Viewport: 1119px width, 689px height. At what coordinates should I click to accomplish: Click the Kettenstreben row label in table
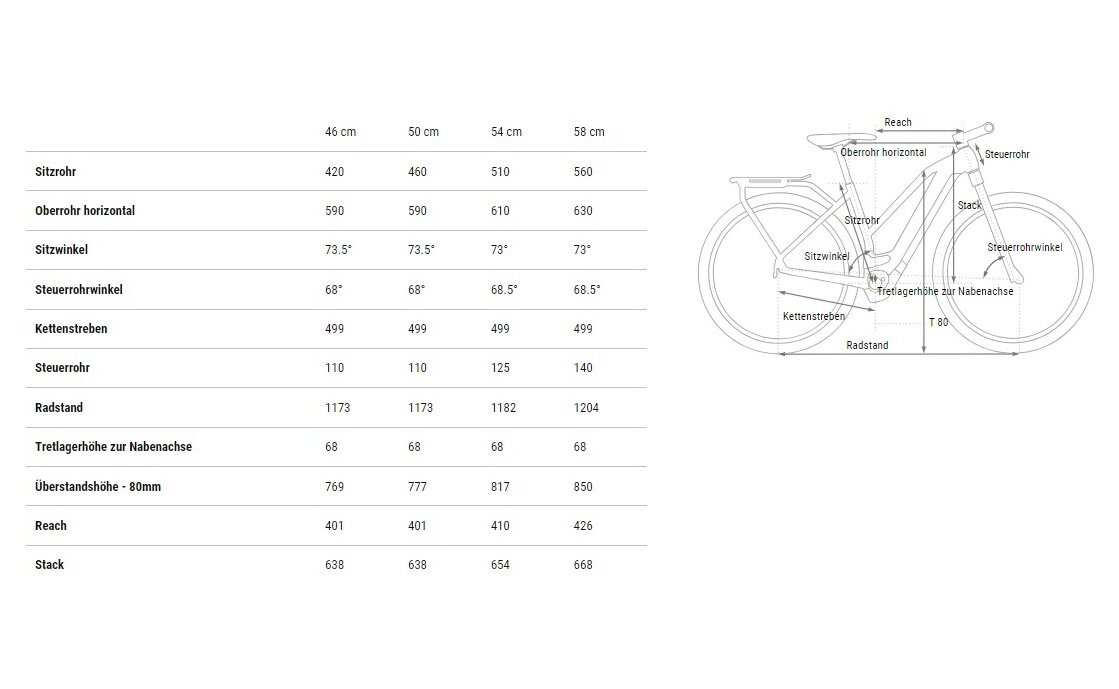click(x=71, y=329)
